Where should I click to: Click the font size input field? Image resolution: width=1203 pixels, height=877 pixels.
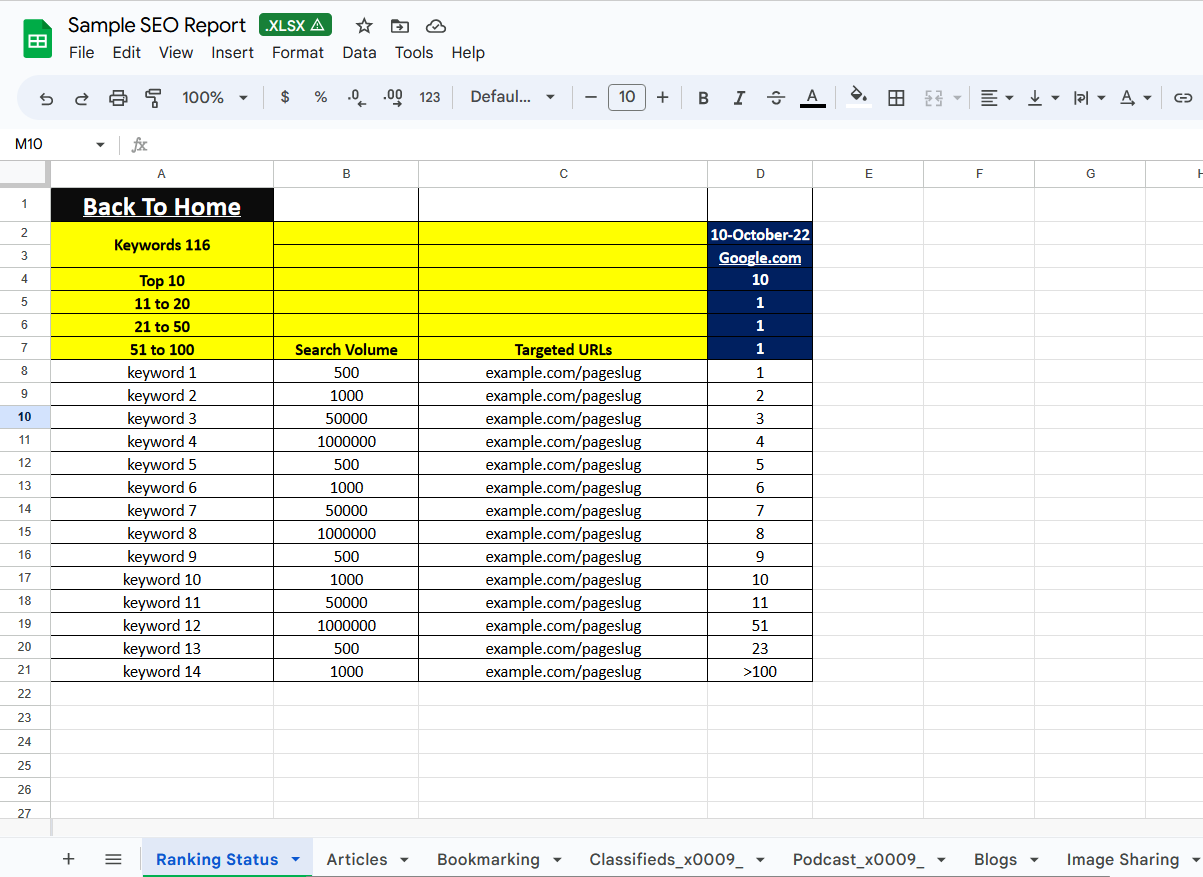click(x=627, y=97)
